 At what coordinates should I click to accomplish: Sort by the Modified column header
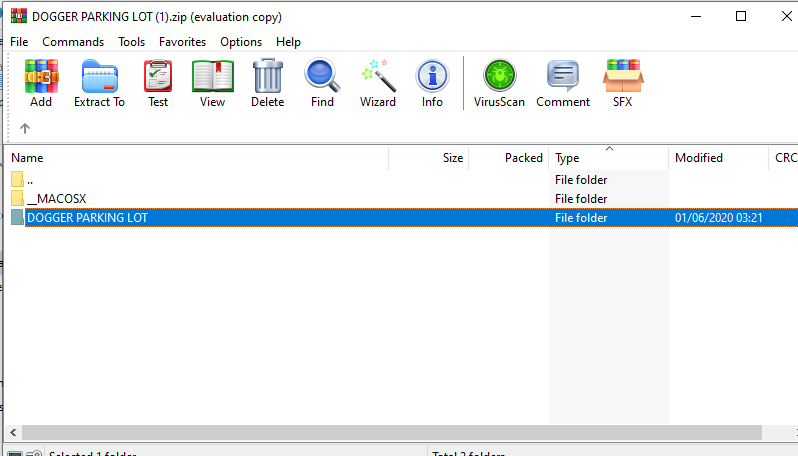718,158
